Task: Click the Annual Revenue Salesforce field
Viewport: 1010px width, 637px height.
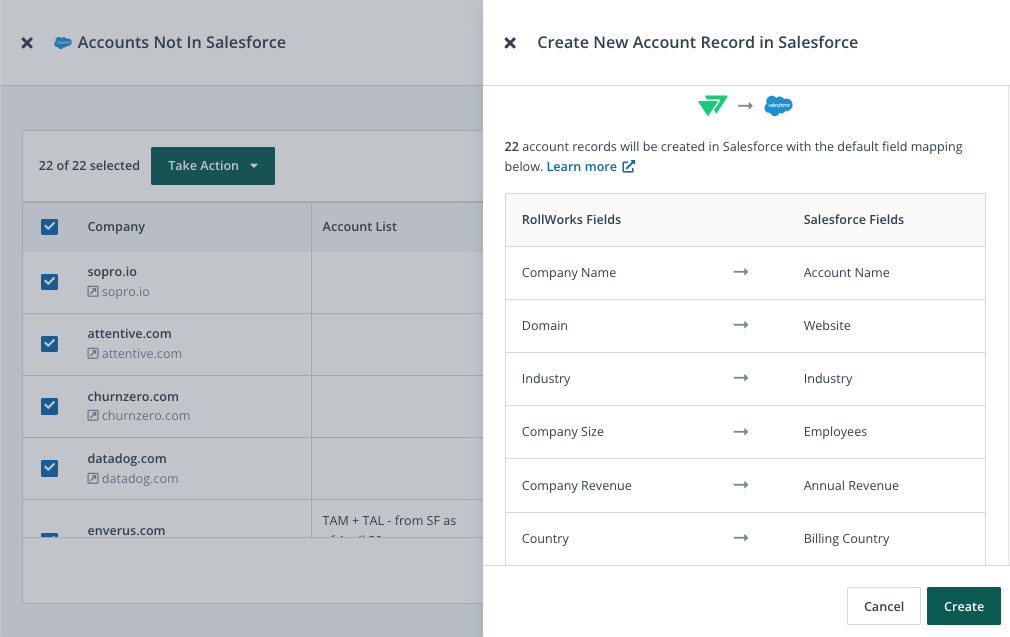Action: (851, 485)
